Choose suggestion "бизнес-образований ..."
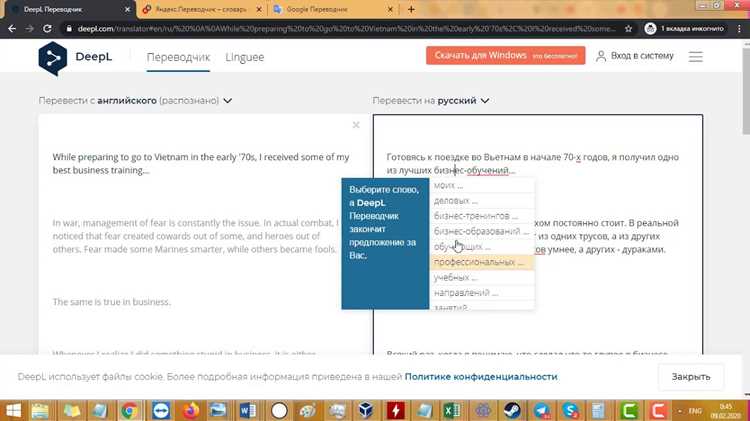Image resolution: width=750 pixels, height=421 pixels. [x=482, y=231]
